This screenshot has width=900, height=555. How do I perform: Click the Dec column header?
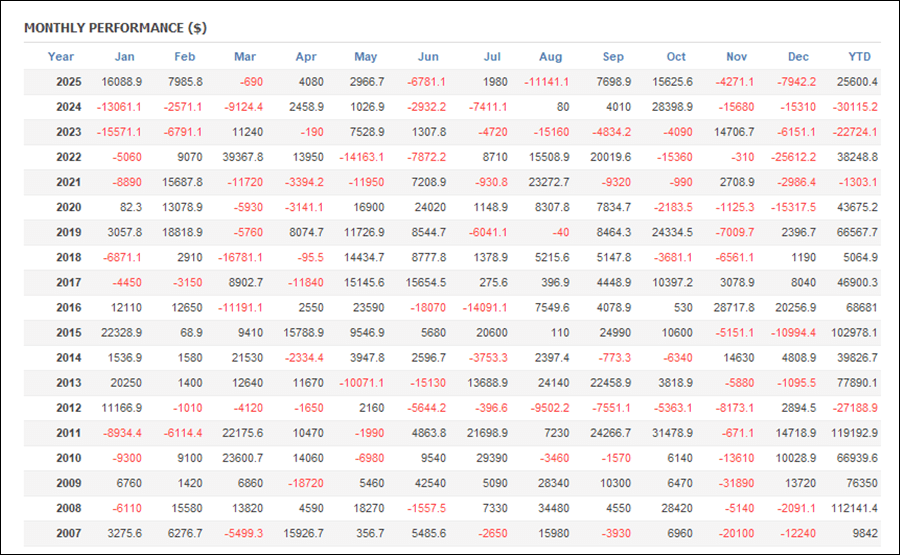(799, 57)
